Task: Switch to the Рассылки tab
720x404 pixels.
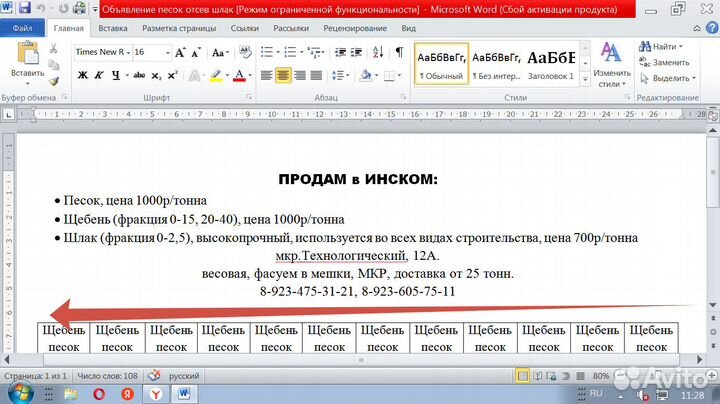Action: coord(291,28)
